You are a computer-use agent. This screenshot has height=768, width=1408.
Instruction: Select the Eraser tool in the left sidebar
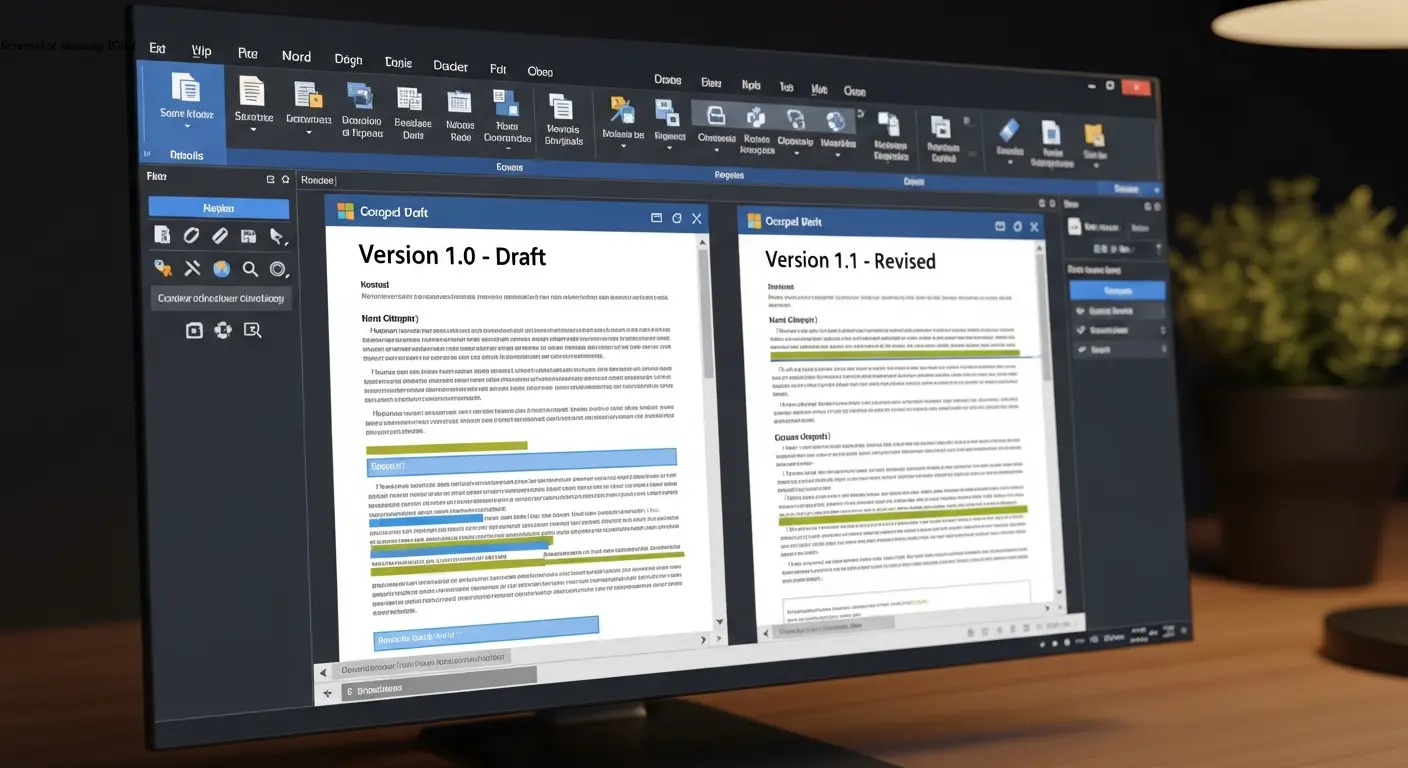coord(190,234)
